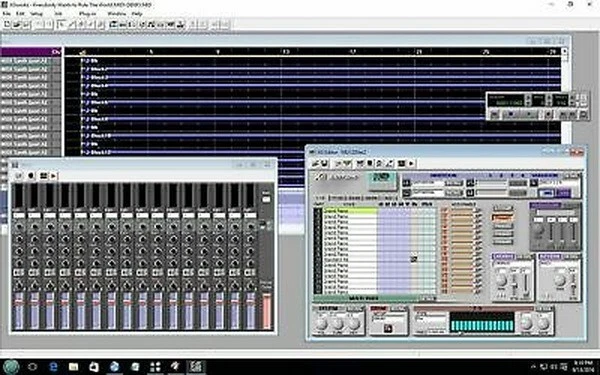Click measure 5 on the timeline ruler
Screen dimensions: 600x375
(151, 52)
